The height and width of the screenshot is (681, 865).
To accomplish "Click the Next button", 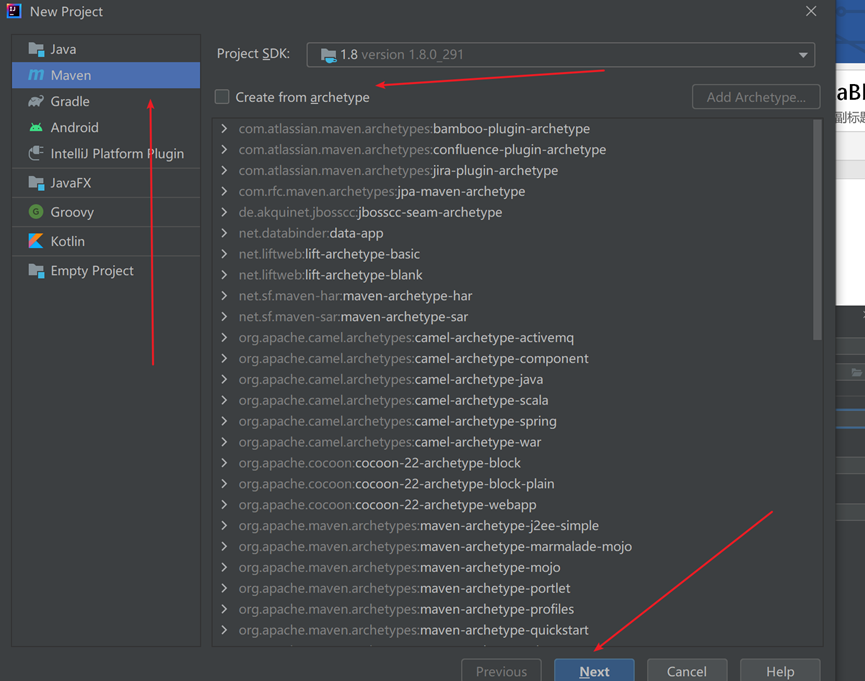I will click(x=594, y=671).
